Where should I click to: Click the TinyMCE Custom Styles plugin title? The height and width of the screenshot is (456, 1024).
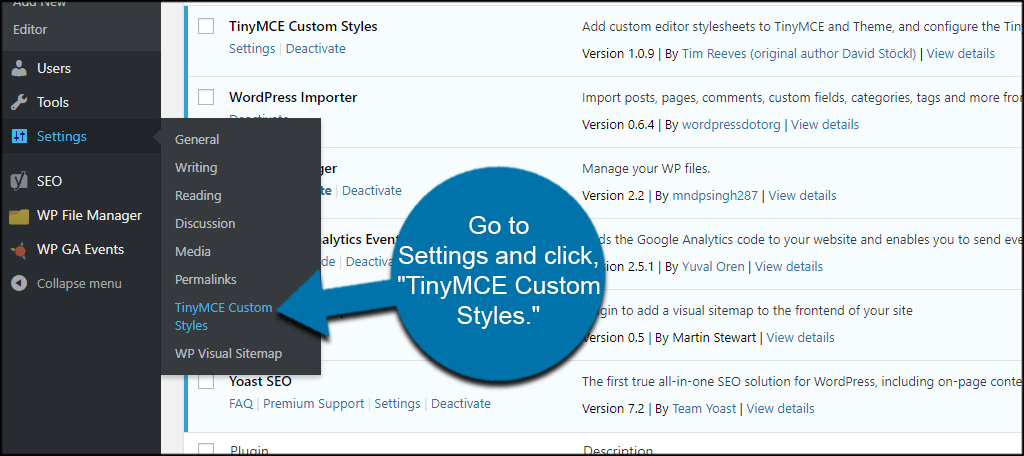tap(303, 26)
